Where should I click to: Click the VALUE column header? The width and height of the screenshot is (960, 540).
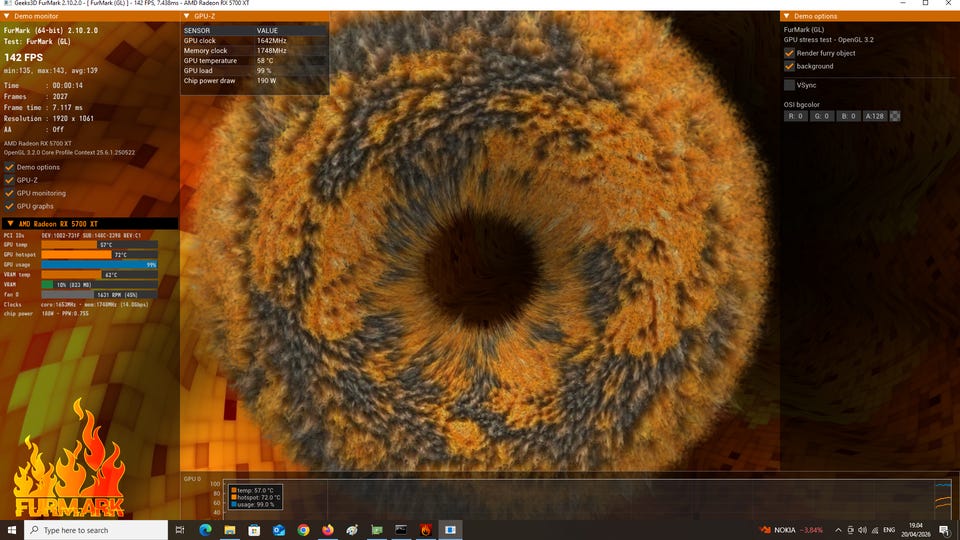pos(267,31)
